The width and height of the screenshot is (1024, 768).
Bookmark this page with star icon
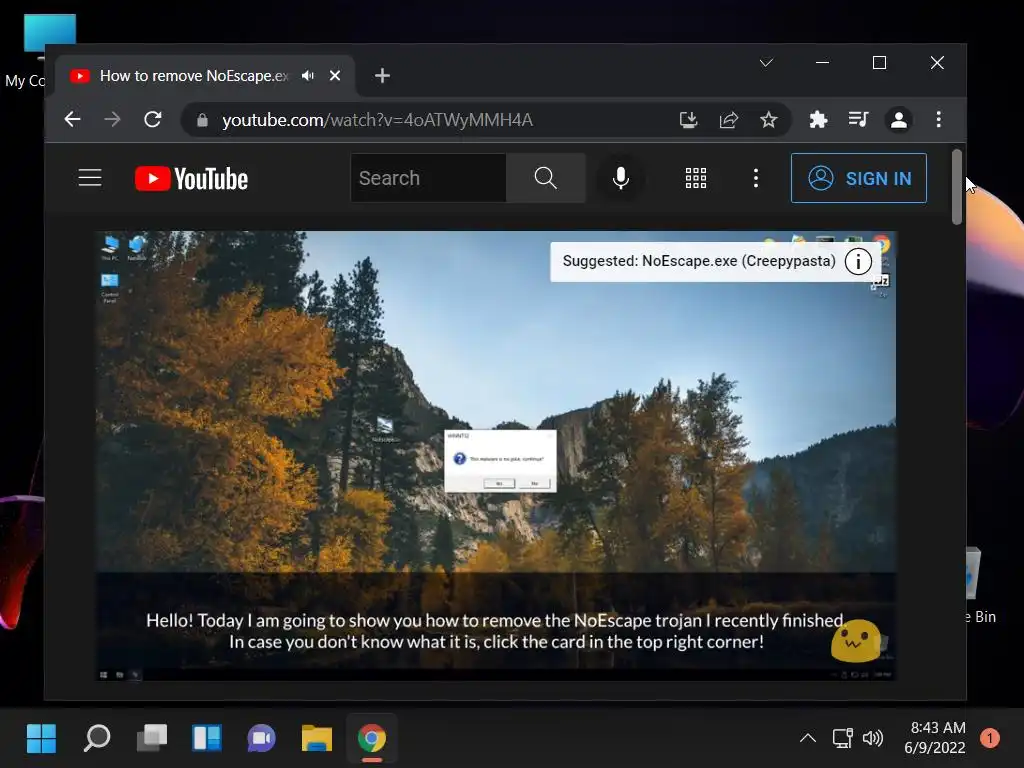point(769,120)
